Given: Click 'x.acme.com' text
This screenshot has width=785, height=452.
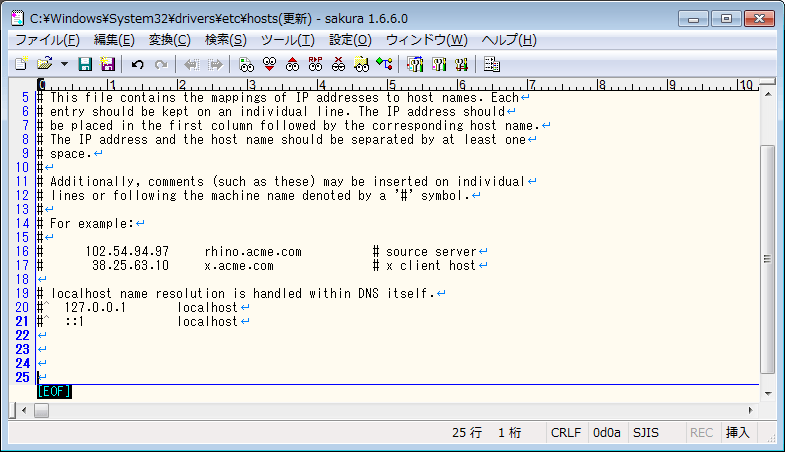Looking at the screenshot, I should [239, 265].
